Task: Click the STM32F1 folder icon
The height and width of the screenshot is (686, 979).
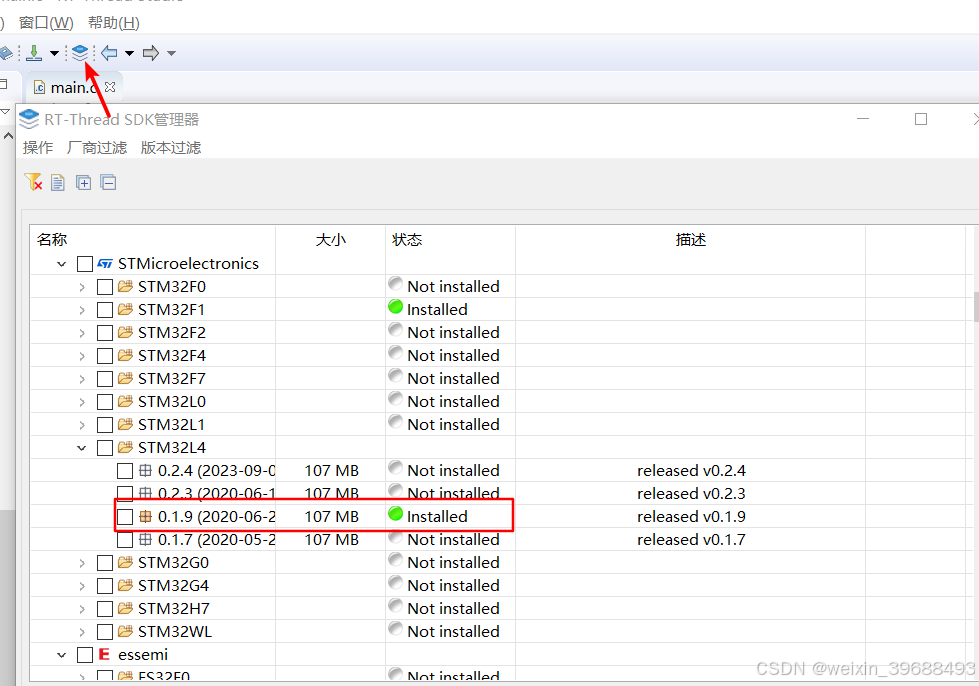Action: (x=125, y=310)
